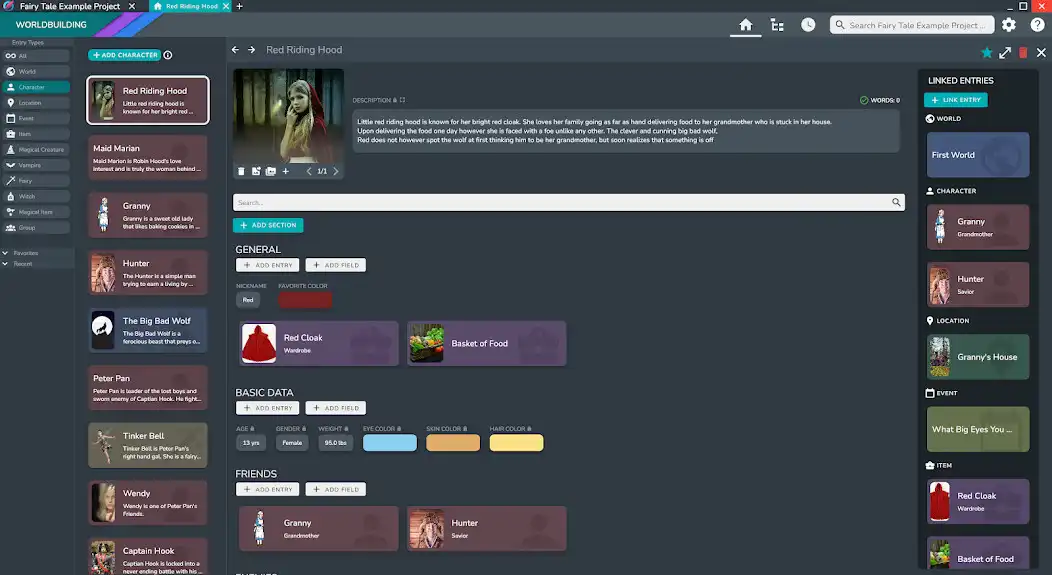The height and width of the screenshot is (575, 1052).
Task: Open the orange Skin Color swatch
Action: [x=453, y=443]
